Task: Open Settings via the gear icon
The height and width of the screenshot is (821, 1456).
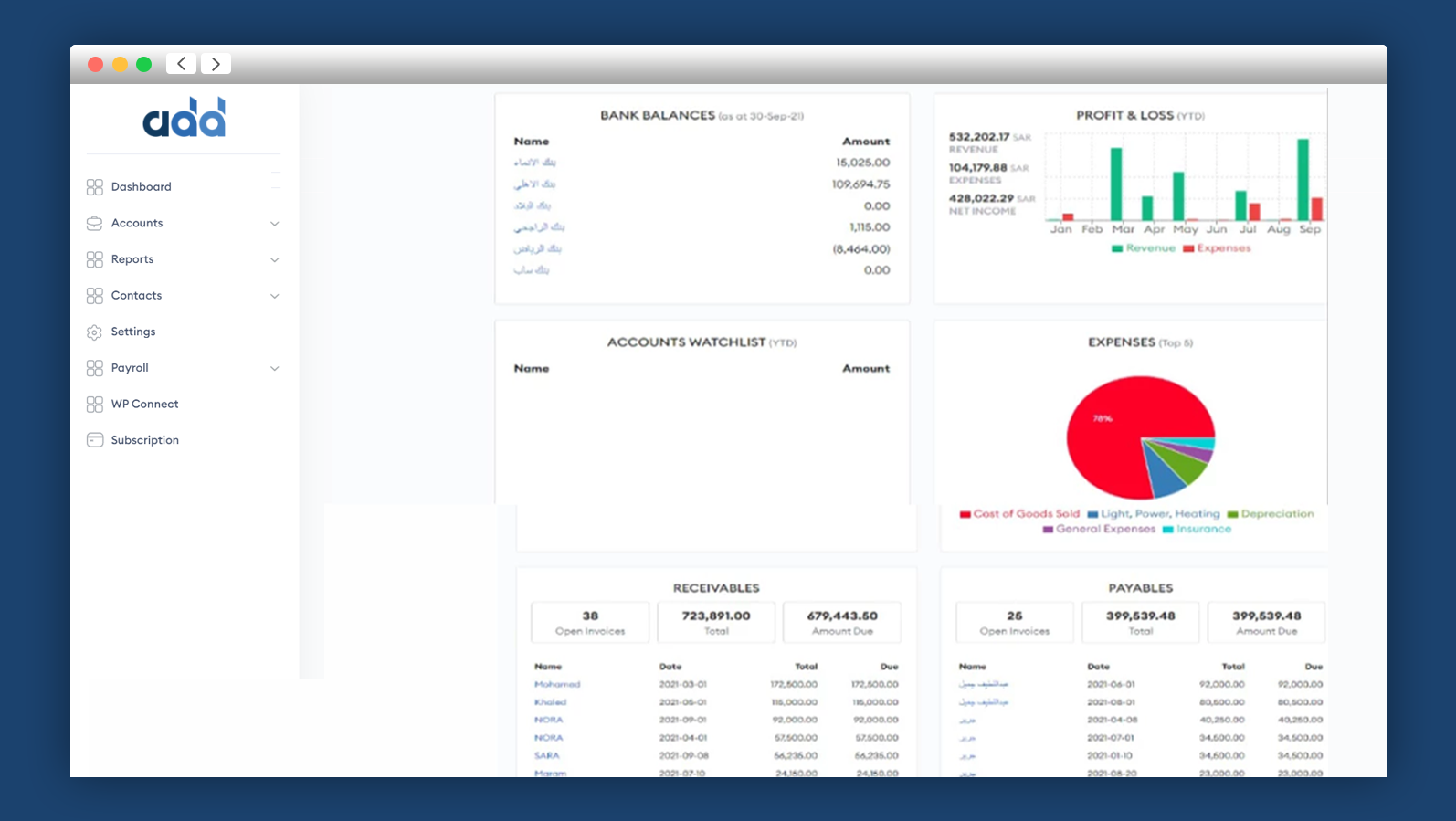Action: pyautogui.click(x=94, y=332)
